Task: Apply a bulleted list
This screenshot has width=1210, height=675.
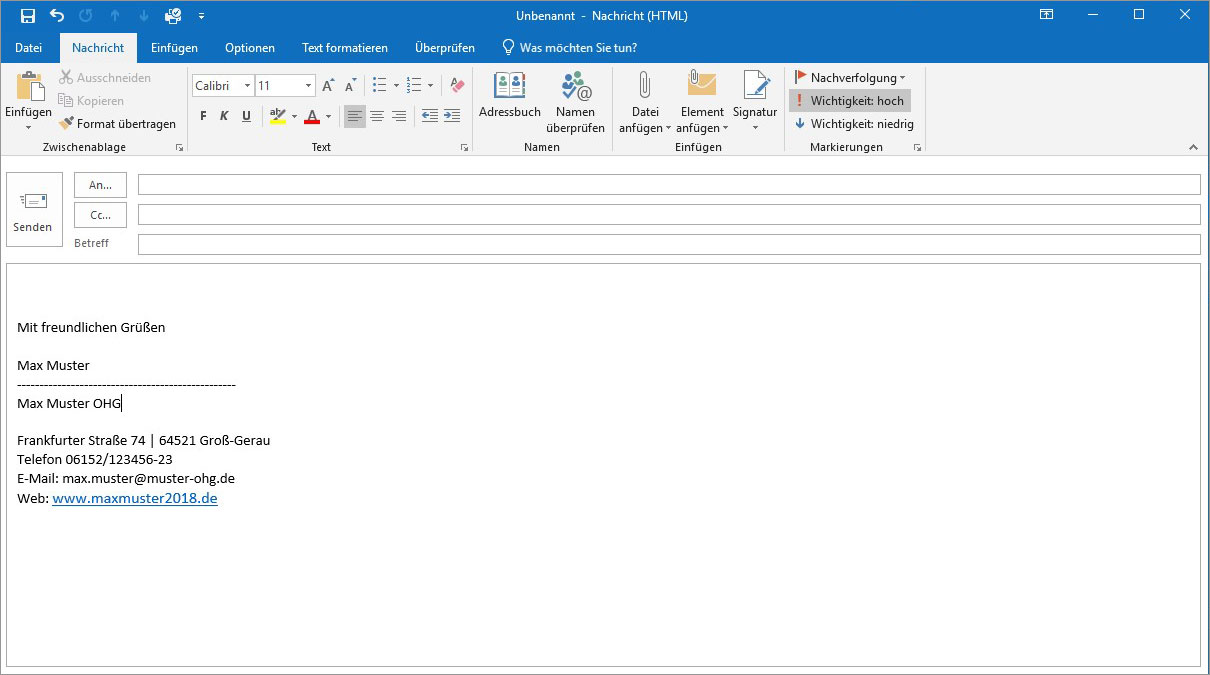Action: [x=380, y=86]
